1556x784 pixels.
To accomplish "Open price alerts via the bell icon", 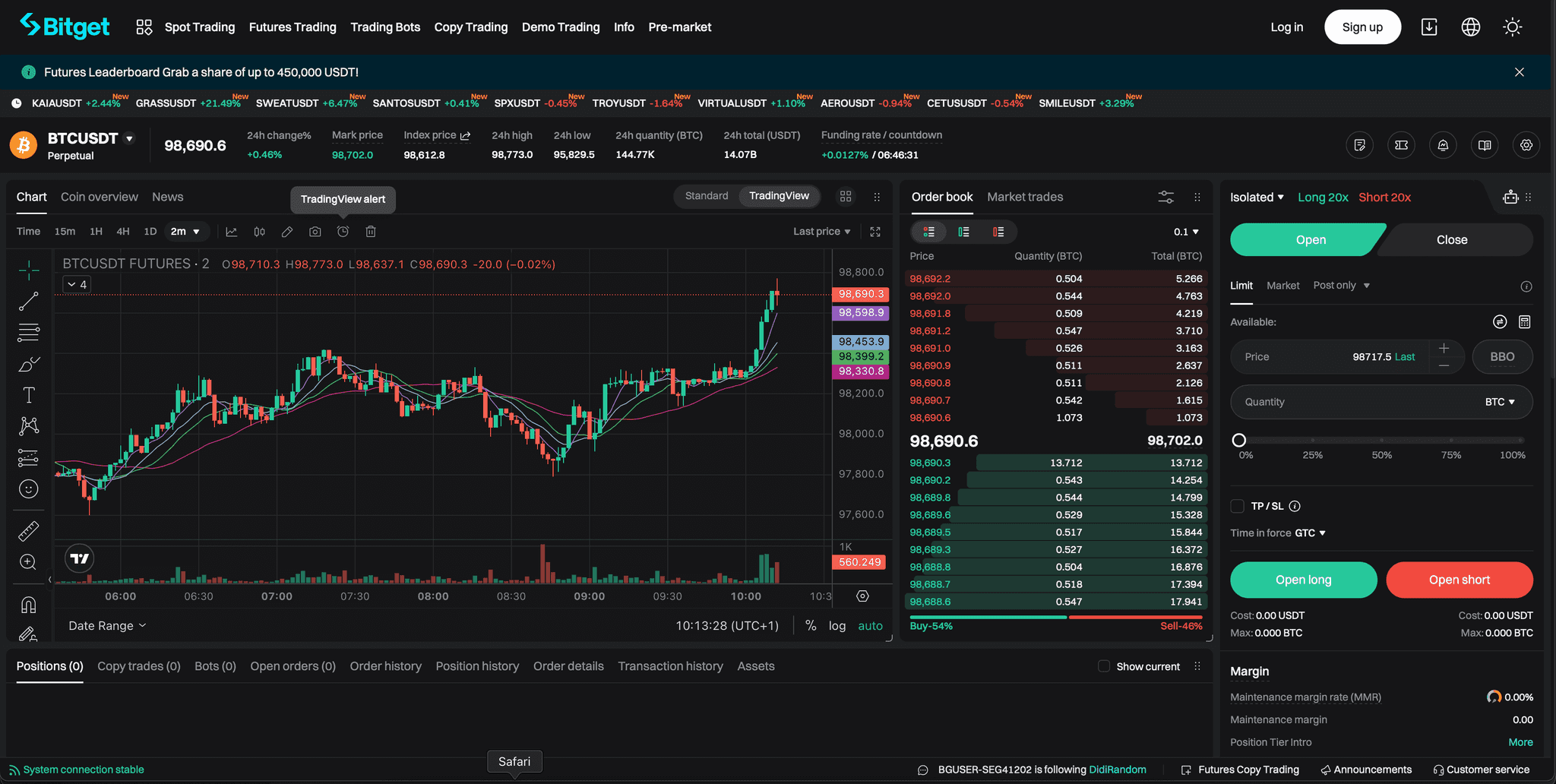I will 1443,144.
